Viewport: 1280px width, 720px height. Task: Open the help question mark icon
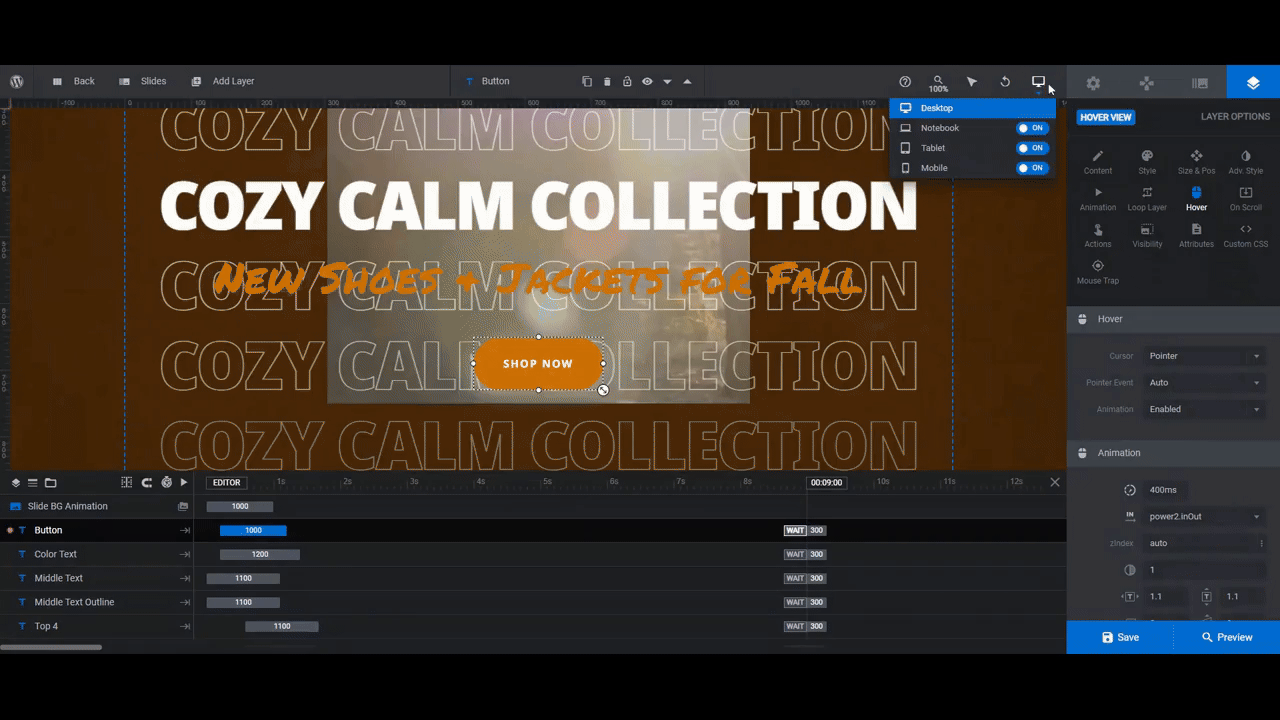click(905, 81)
